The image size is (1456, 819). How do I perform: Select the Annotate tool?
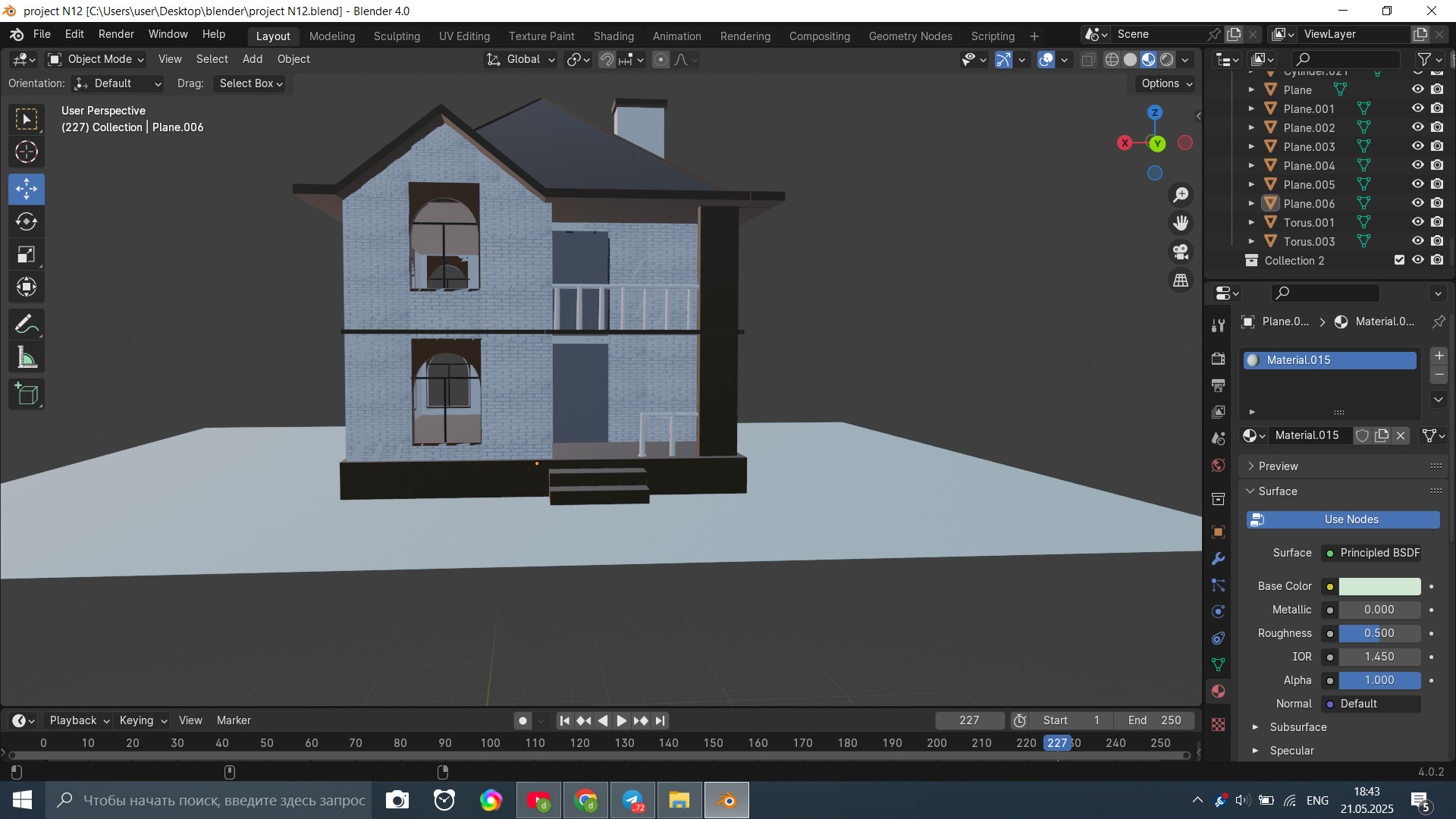coord(27,325)
